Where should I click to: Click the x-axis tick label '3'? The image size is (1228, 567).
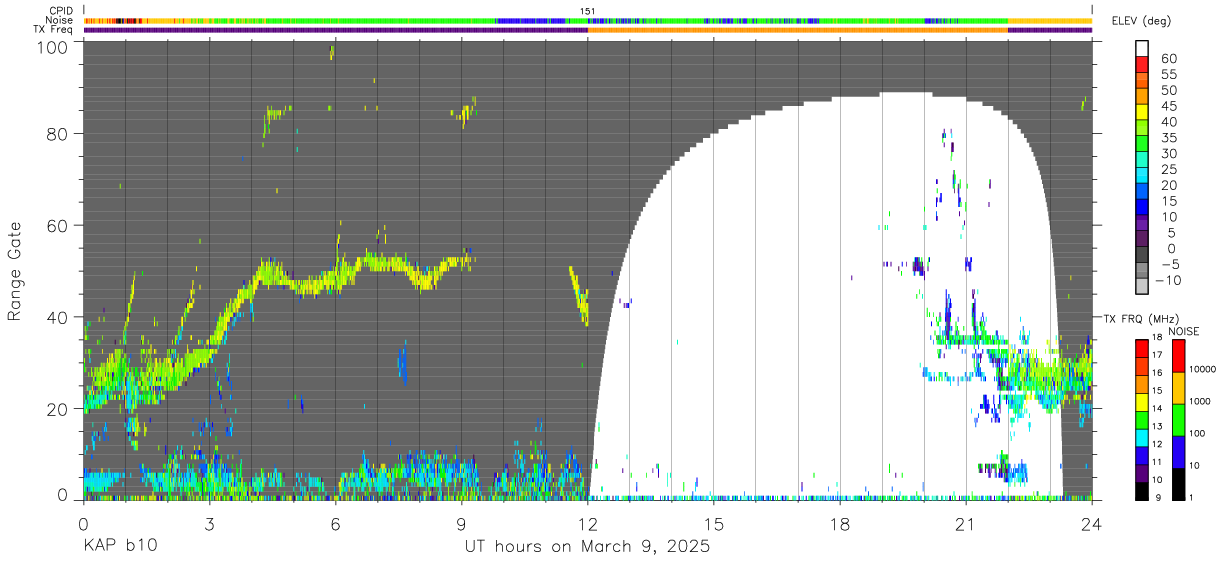[x=210, y=523]
